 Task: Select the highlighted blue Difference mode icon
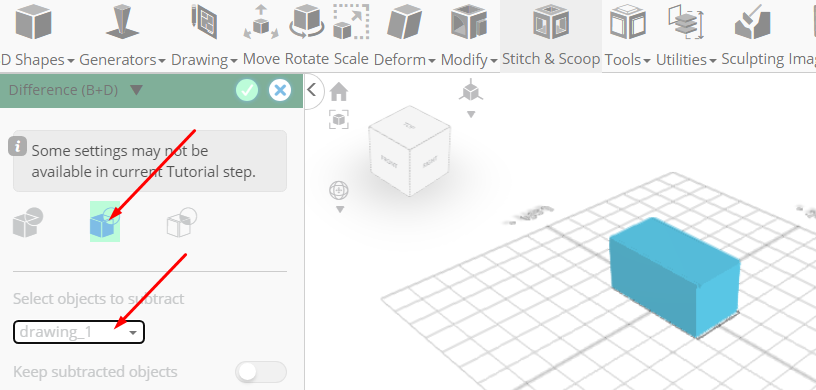105,221
